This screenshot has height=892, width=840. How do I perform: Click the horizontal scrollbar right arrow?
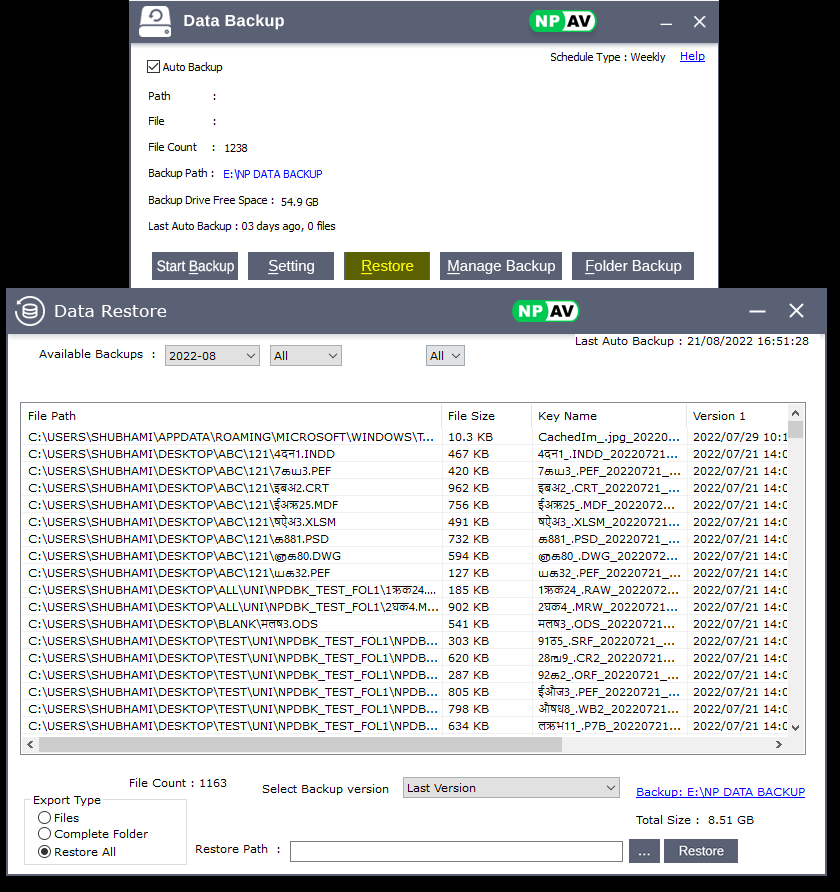779,745
